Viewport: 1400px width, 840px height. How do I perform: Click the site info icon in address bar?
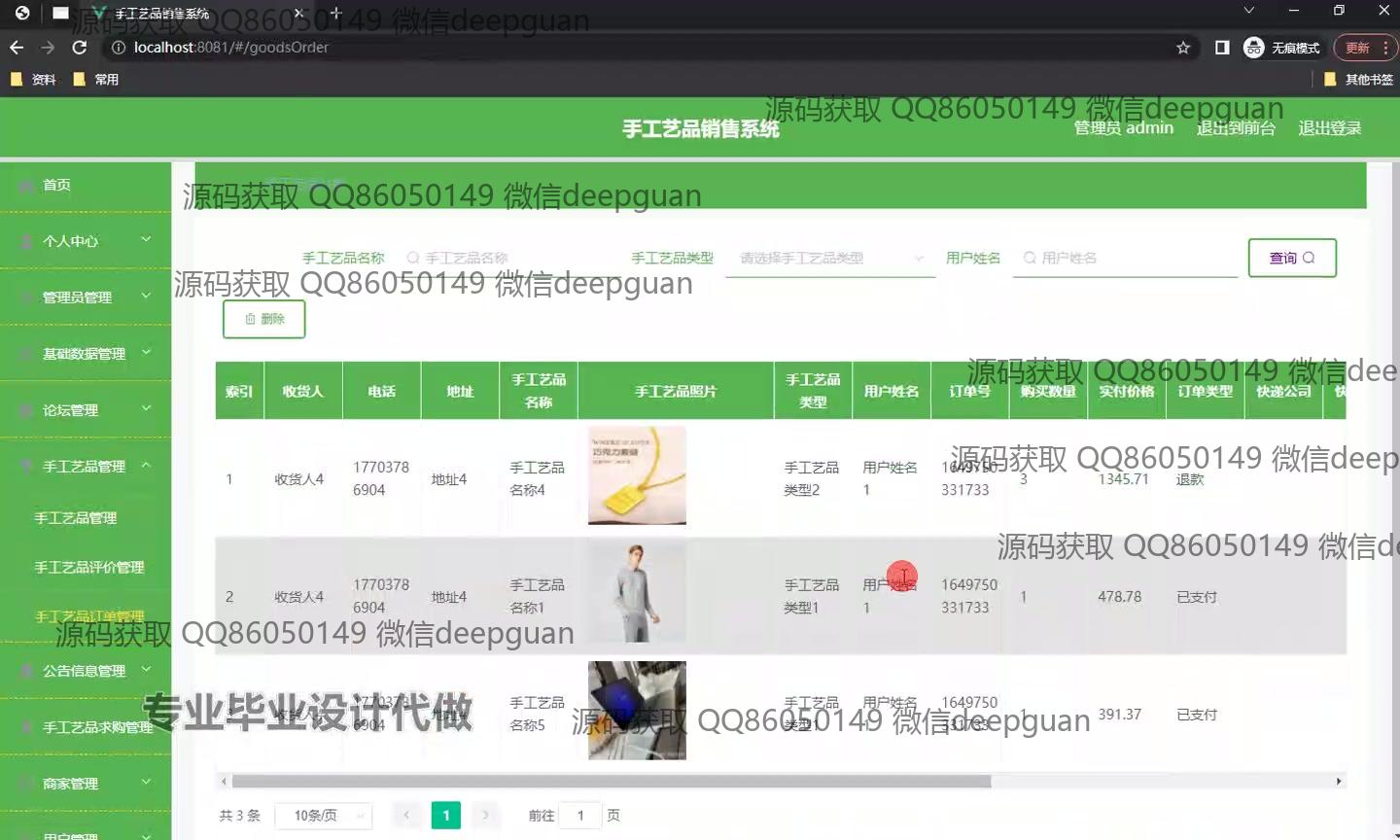click(x=118, y=48)
